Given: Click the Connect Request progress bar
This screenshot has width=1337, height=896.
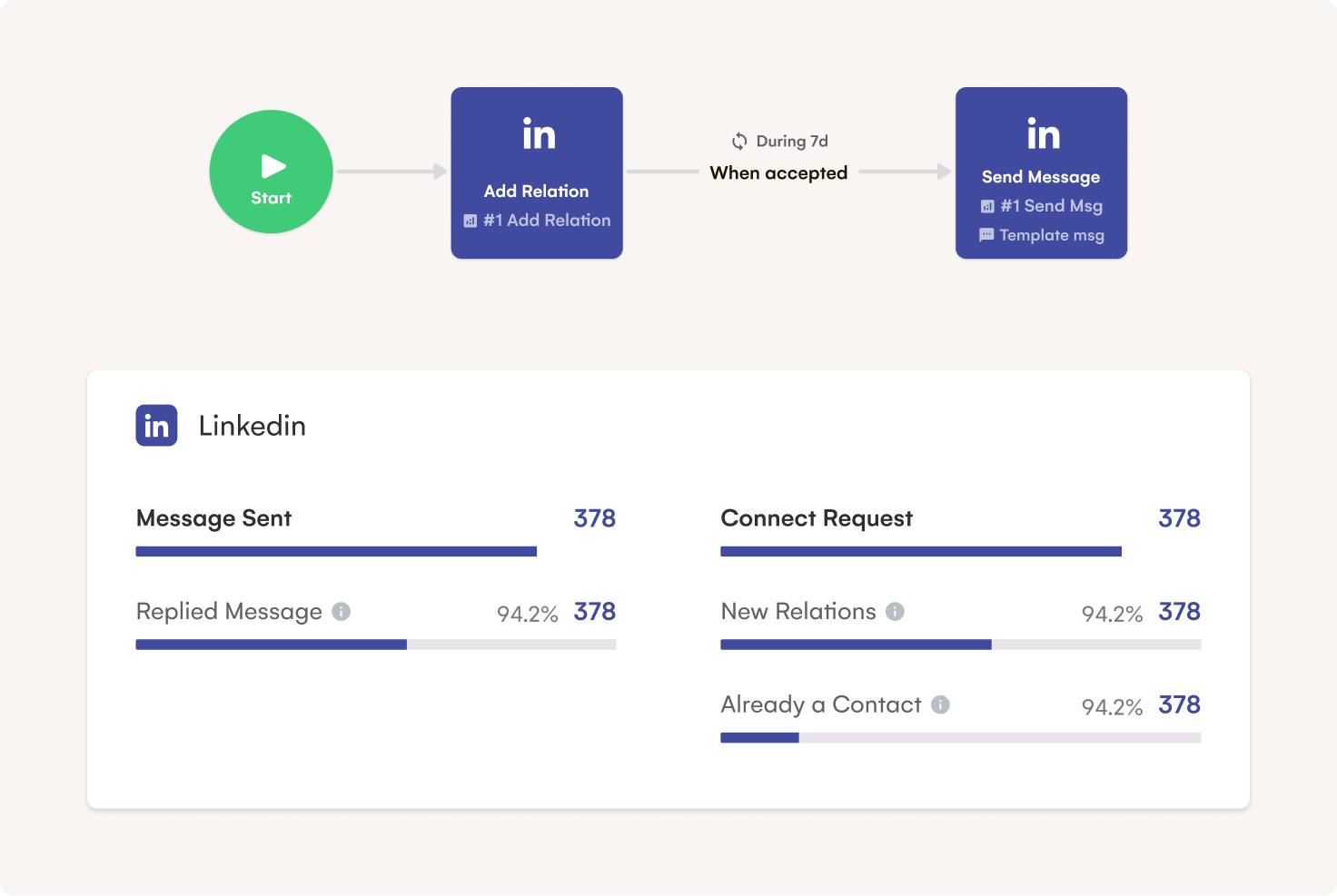Looking at the screenshot, I should 920,551.
